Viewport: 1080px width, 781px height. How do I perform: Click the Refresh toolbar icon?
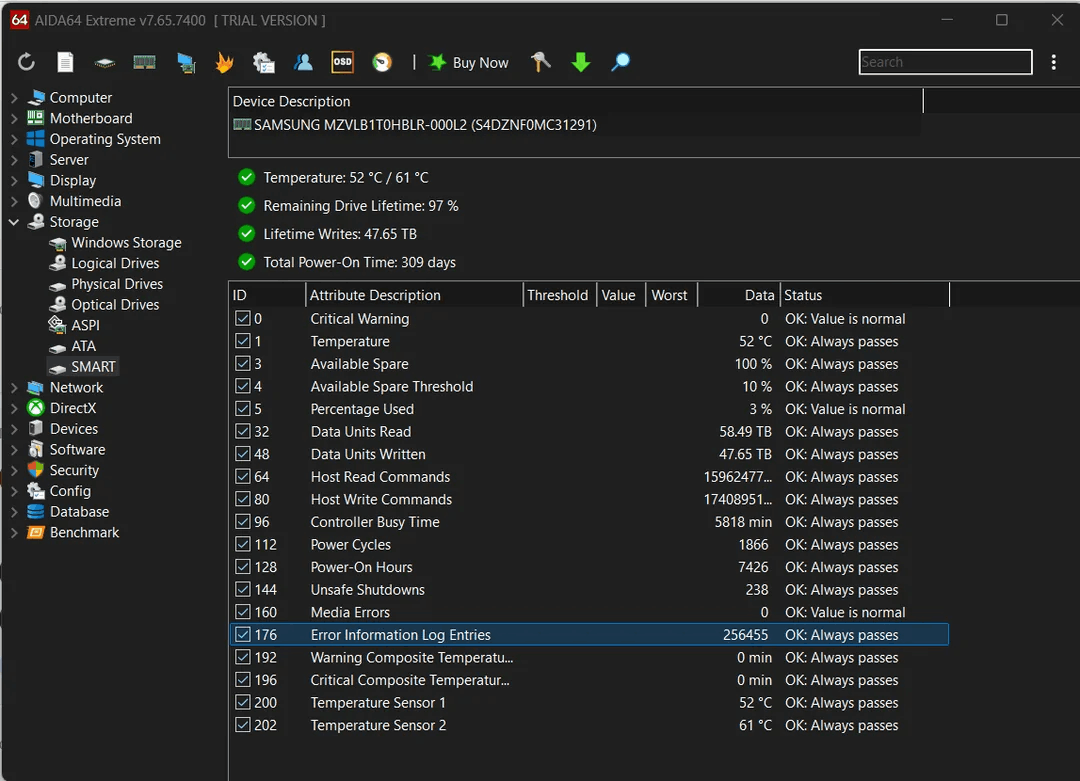[27, 63]
